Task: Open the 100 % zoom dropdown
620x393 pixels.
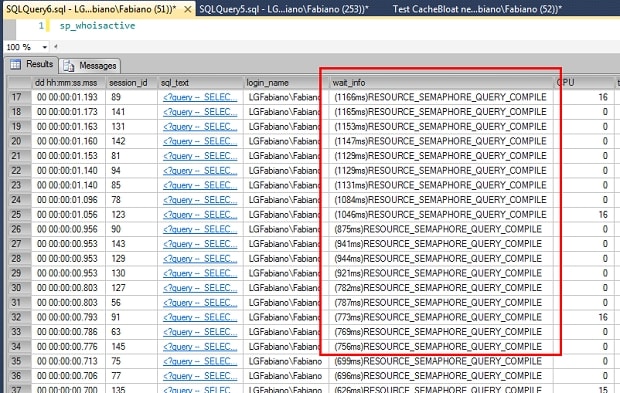Action: click(45, 47)
